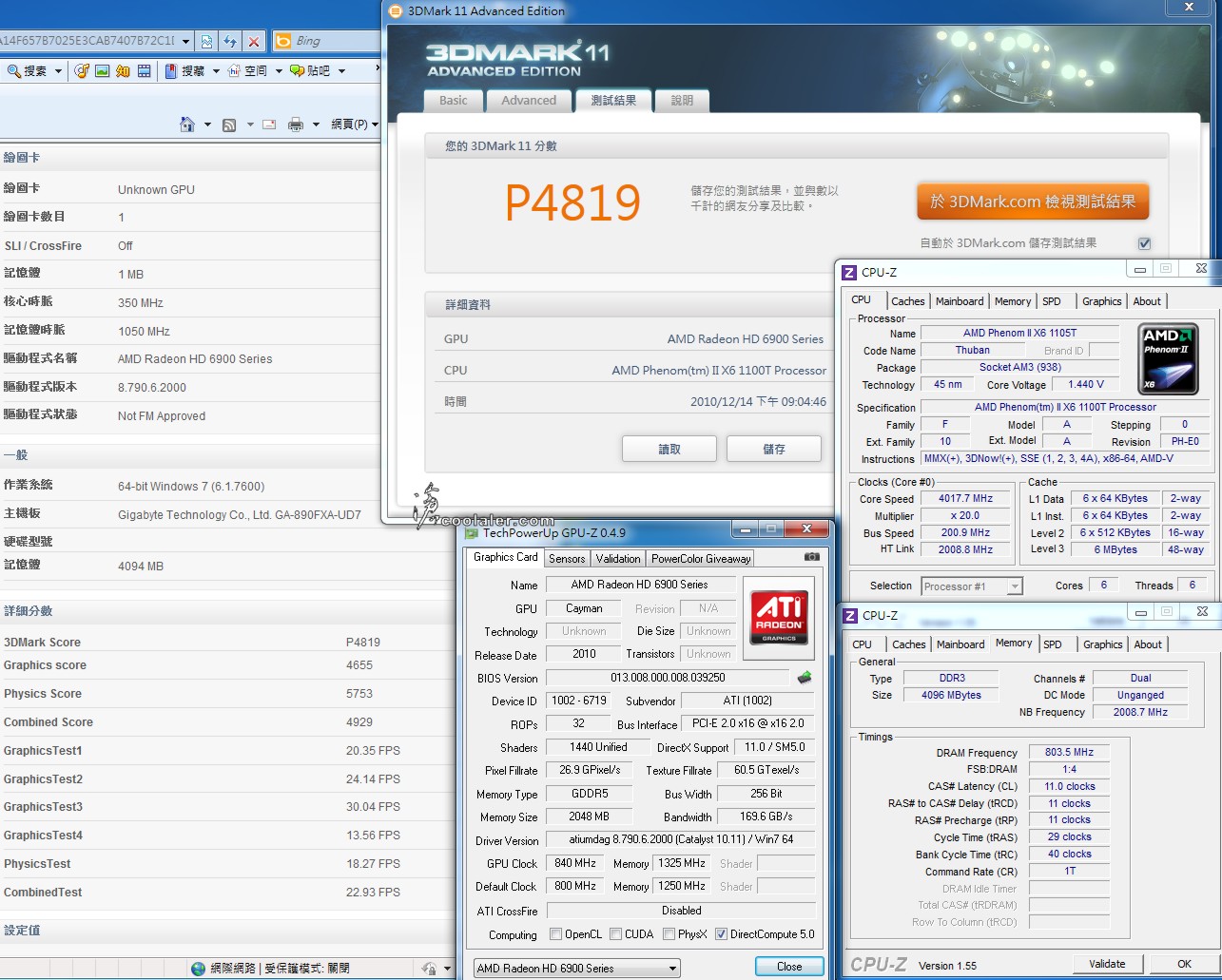This screenshot has height=980, width=1222.
Task: Click the orange view results on 3DMark.com button
Action: click(x=1033, y=202)
